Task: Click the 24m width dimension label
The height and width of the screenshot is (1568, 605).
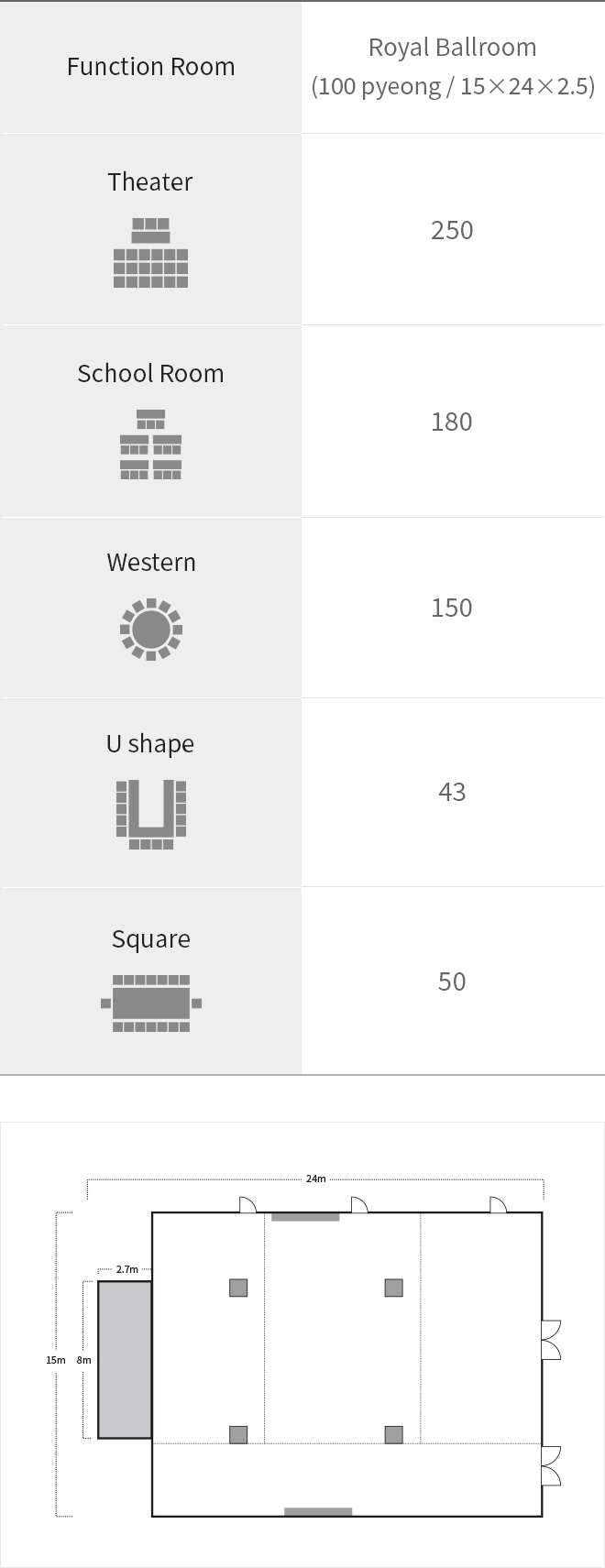Action: click(315, 1179)
